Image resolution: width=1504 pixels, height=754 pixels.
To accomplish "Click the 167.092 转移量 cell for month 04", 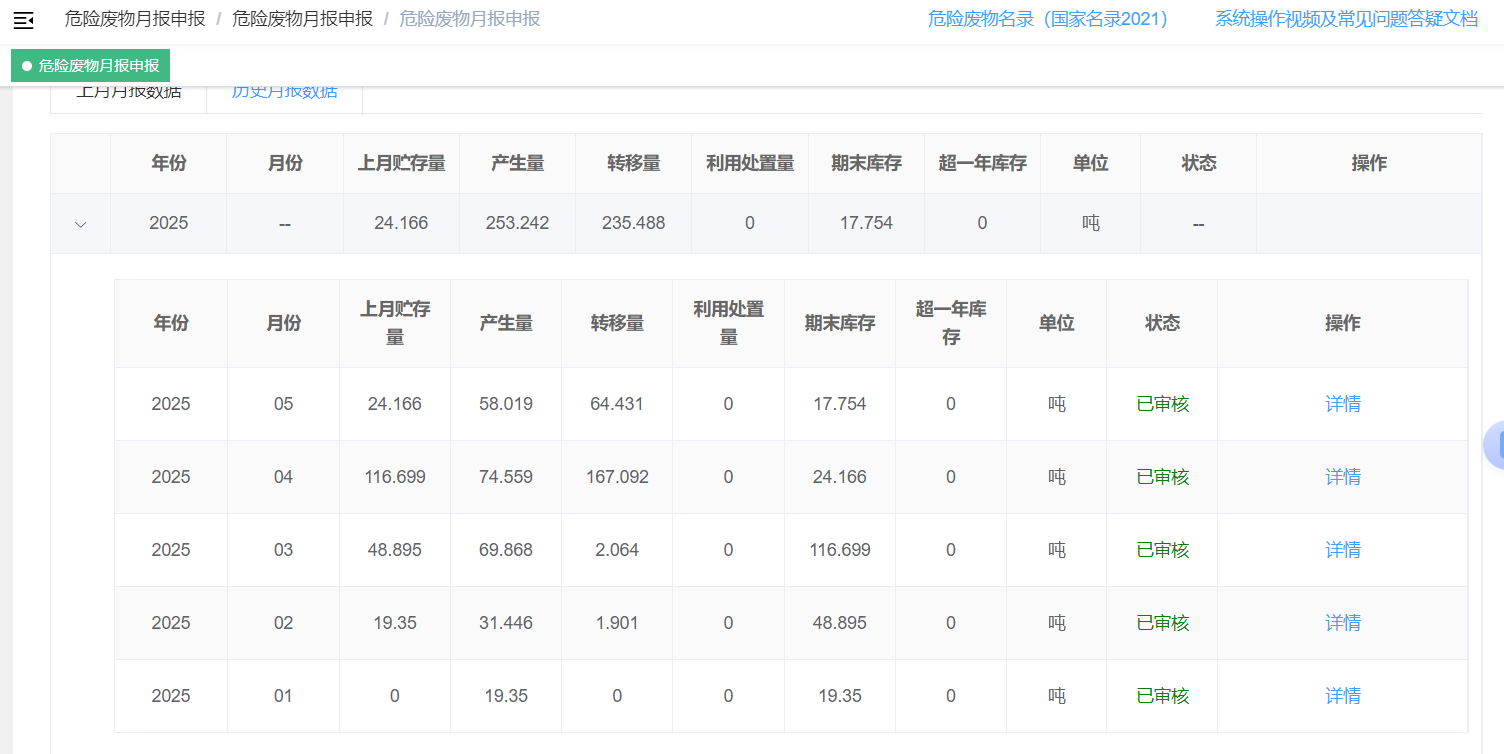I will (617, 477).
